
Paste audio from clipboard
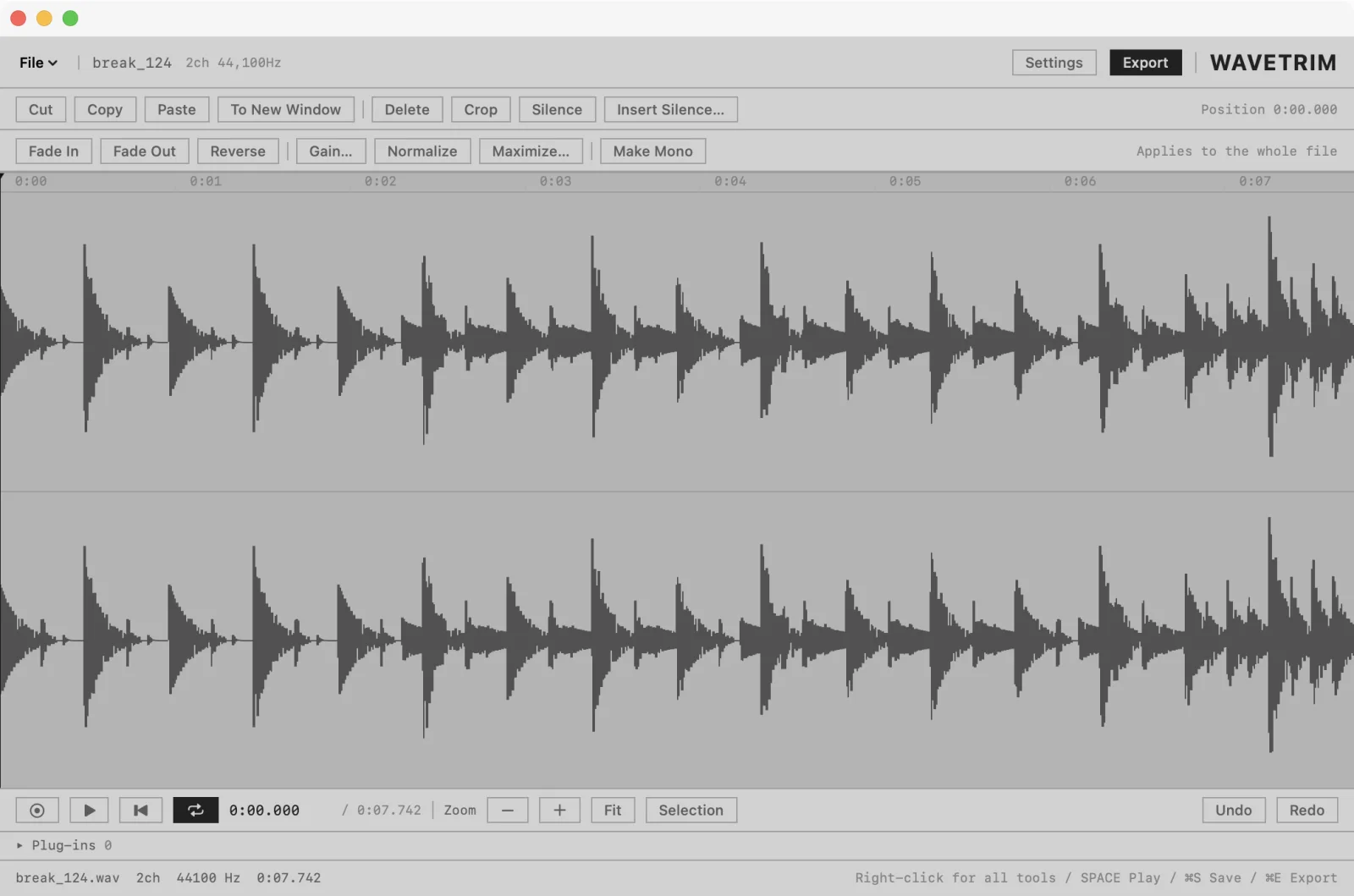(176, 109)
